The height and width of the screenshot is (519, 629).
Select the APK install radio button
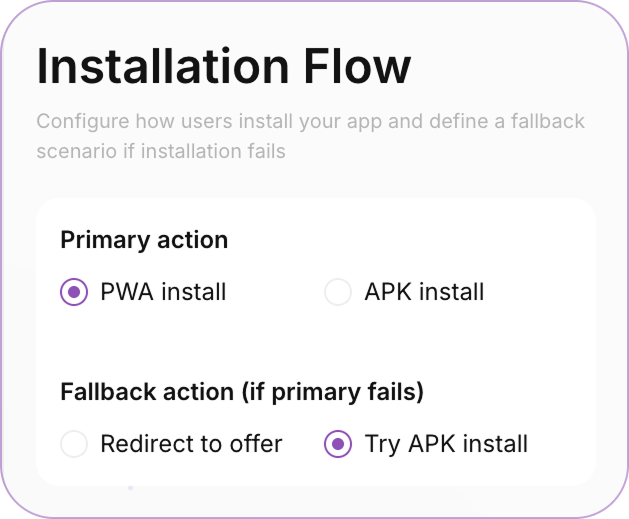click(338, 292)
